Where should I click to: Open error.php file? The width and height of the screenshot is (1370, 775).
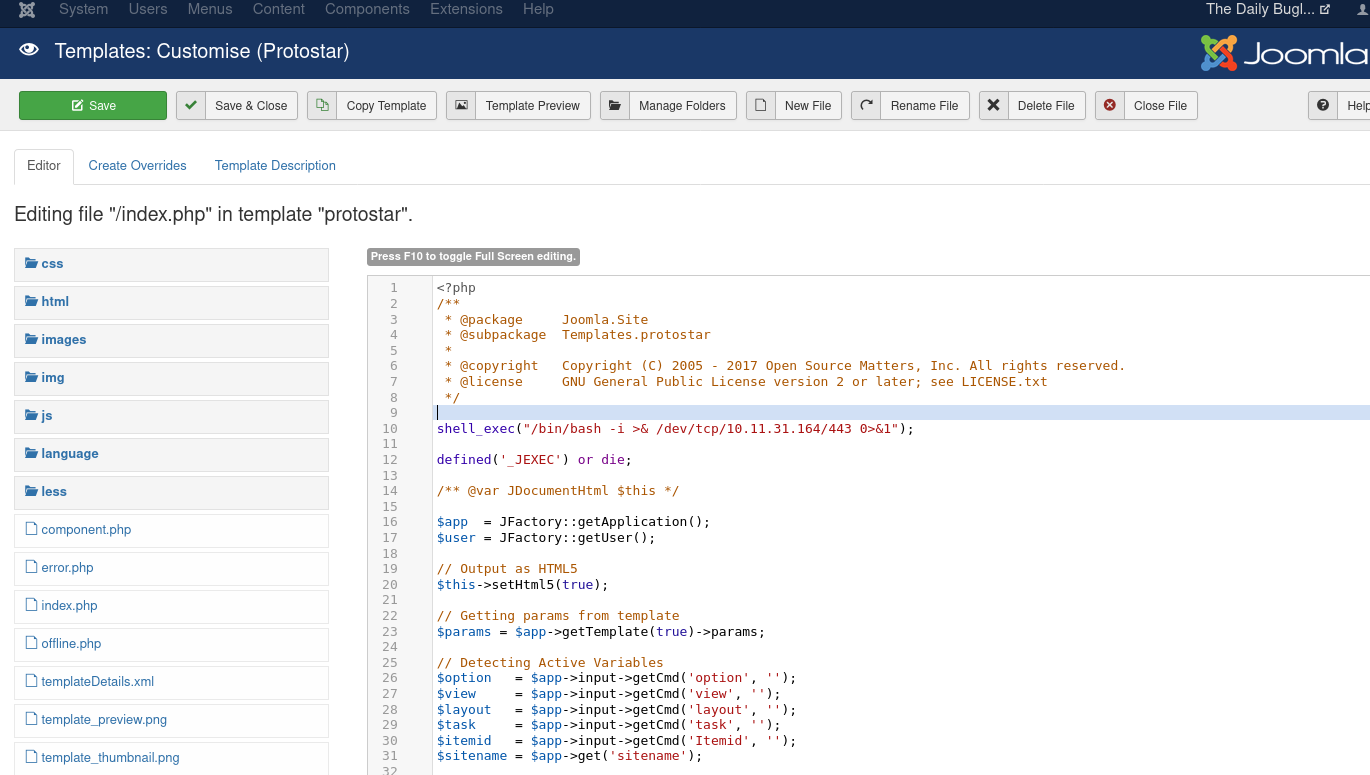pyautogui.click(x=171, y=568)
